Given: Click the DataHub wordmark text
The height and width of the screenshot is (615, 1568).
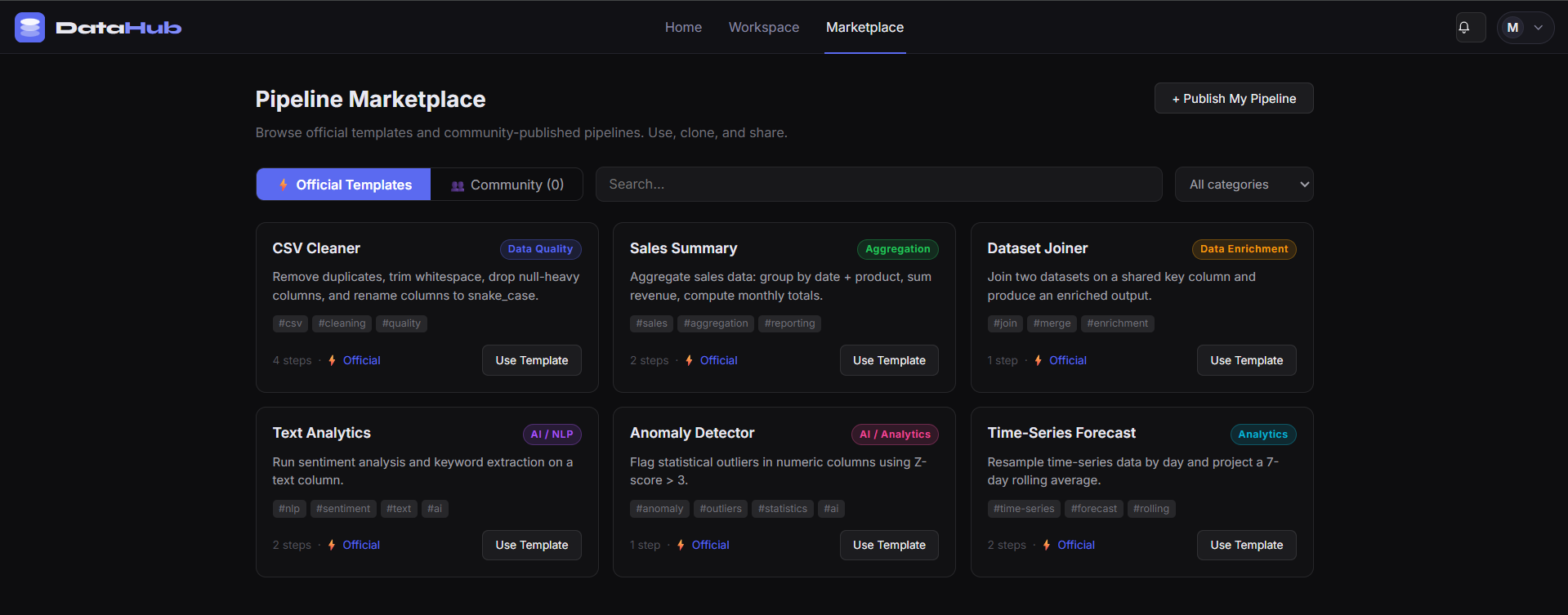Looking at the screenshot, I should tap(118, 28).
